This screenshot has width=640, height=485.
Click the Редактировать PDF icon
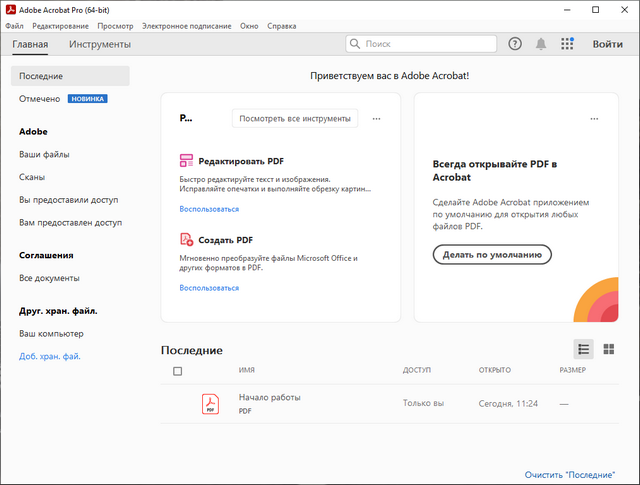coord(186,160)
